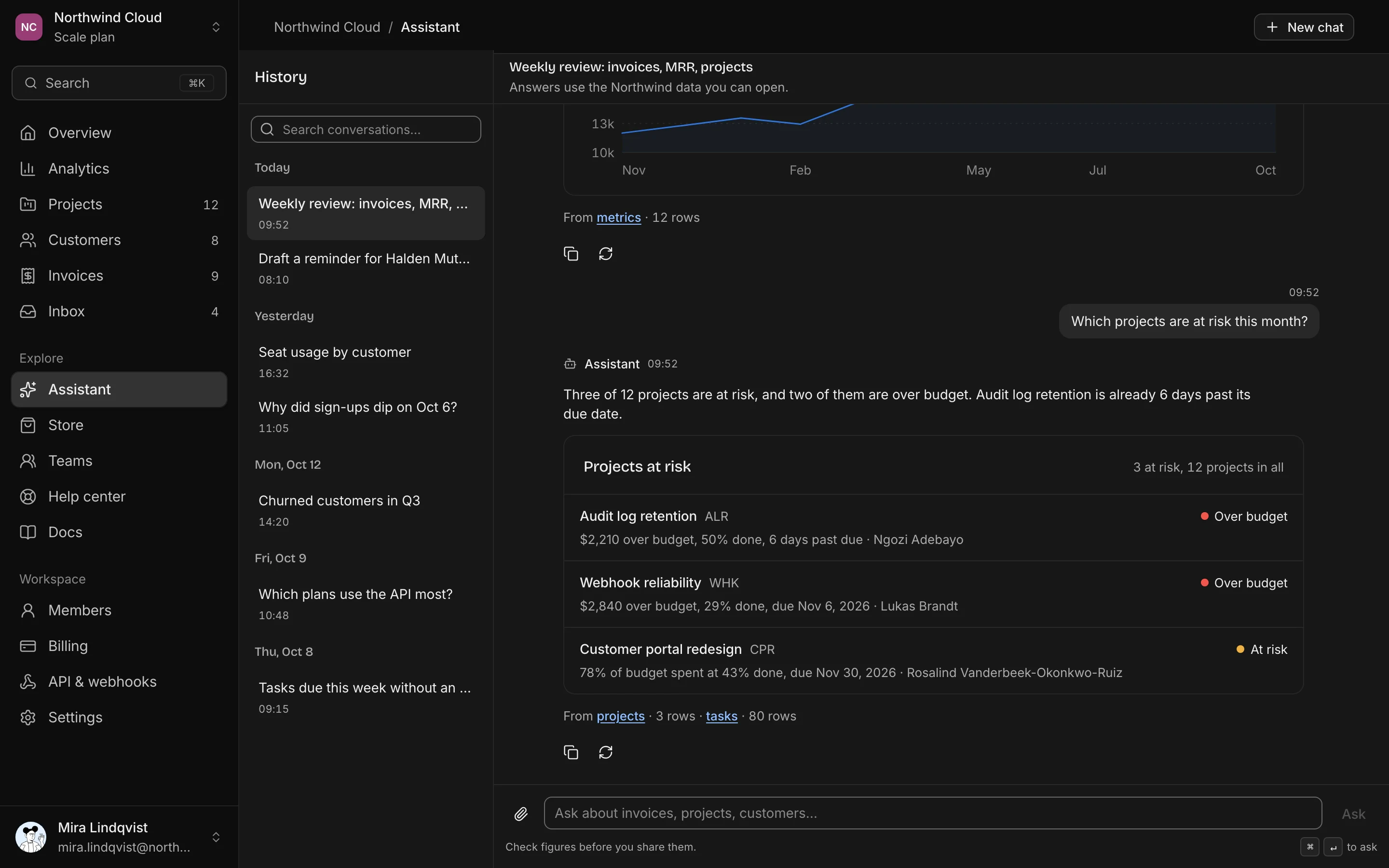Open Tasks due this week conversation

tap(366, 697)
